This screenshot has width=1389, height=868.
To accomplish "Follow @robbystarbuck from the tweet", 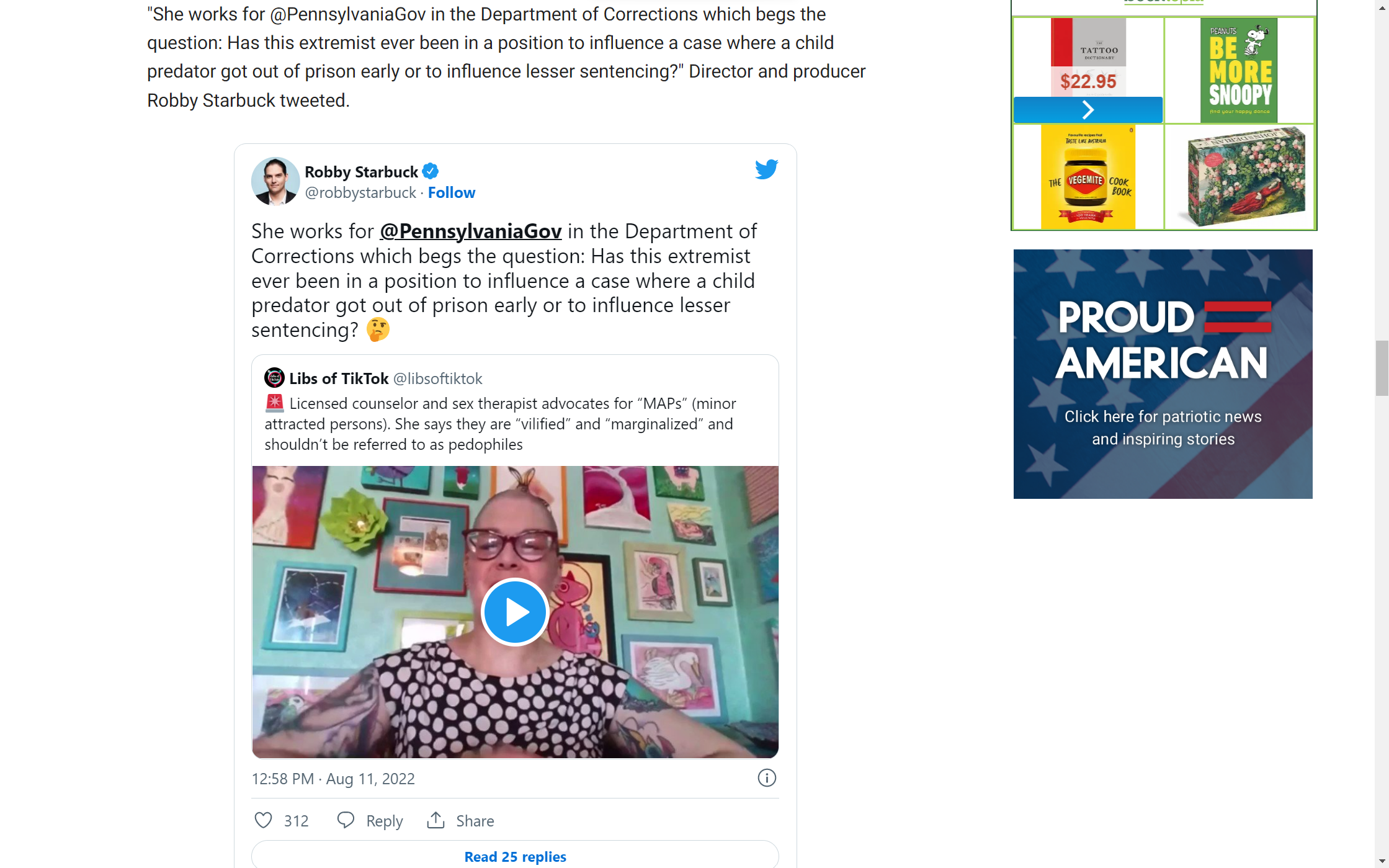I will (452, 193).
